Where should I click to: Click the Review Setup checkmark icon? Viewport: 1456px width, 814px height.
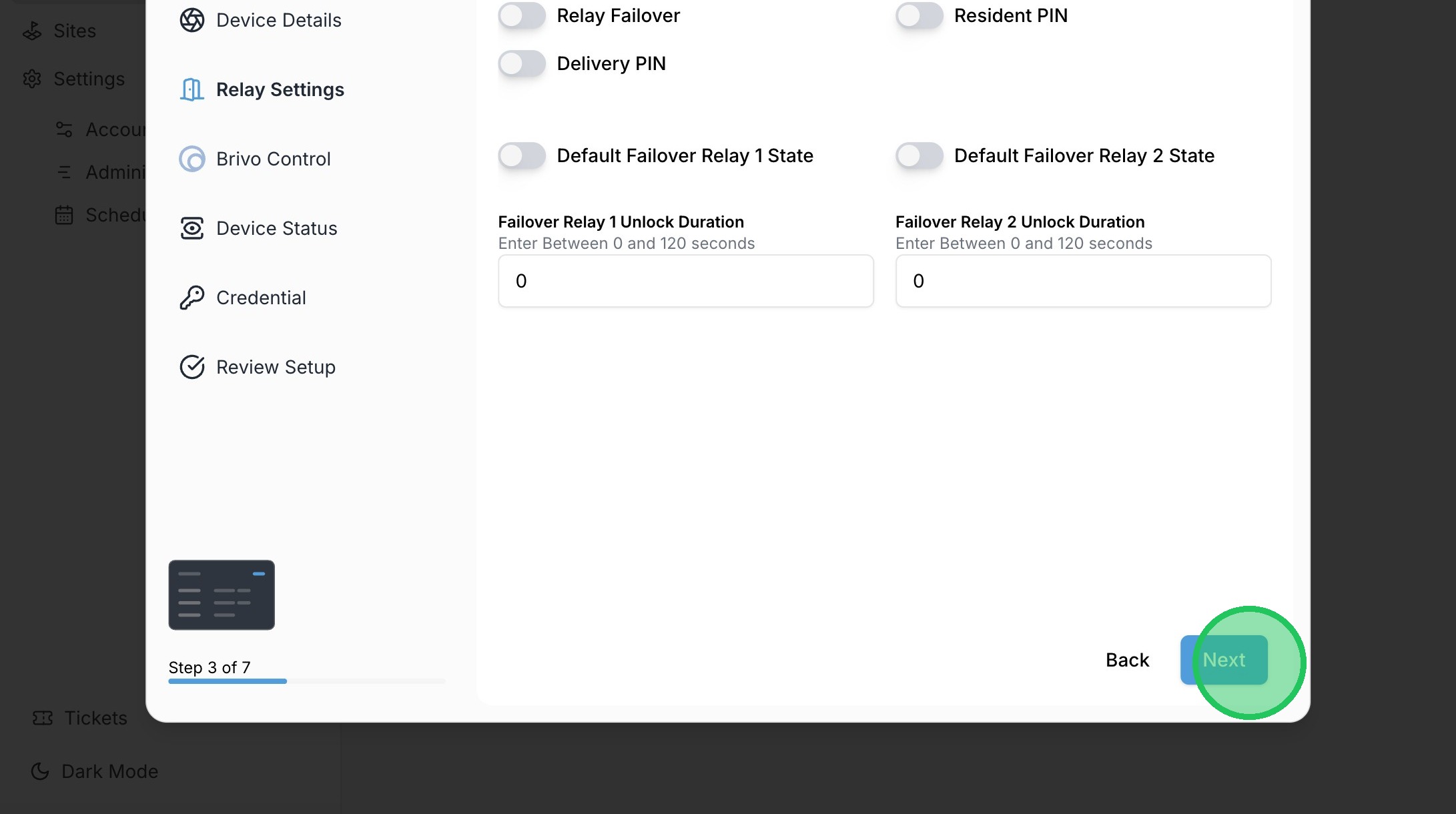click(x=192, y=367)
